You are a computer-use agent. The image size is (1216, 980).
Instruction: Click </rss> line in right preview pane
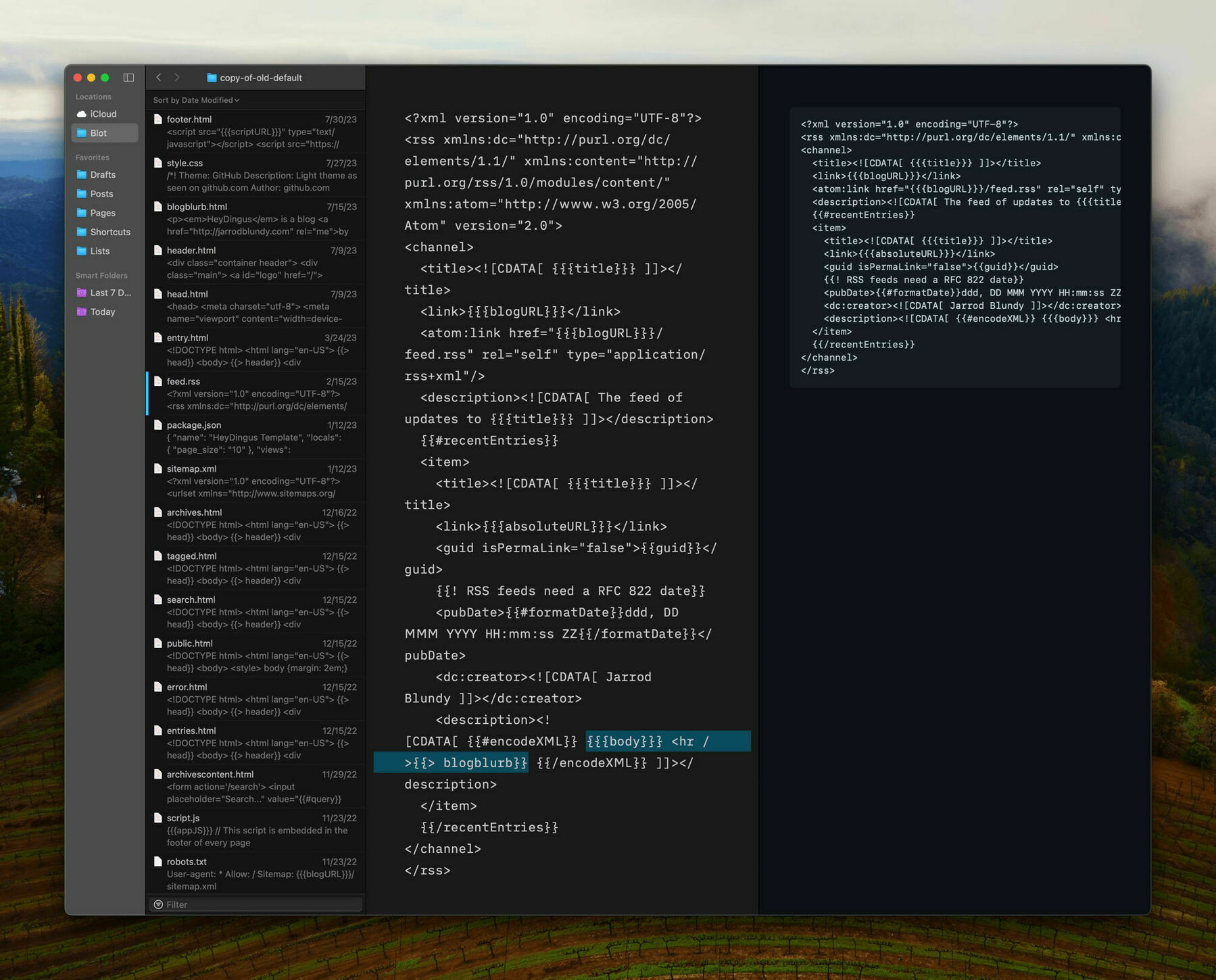pyautogui.click(x=818, y=371)
